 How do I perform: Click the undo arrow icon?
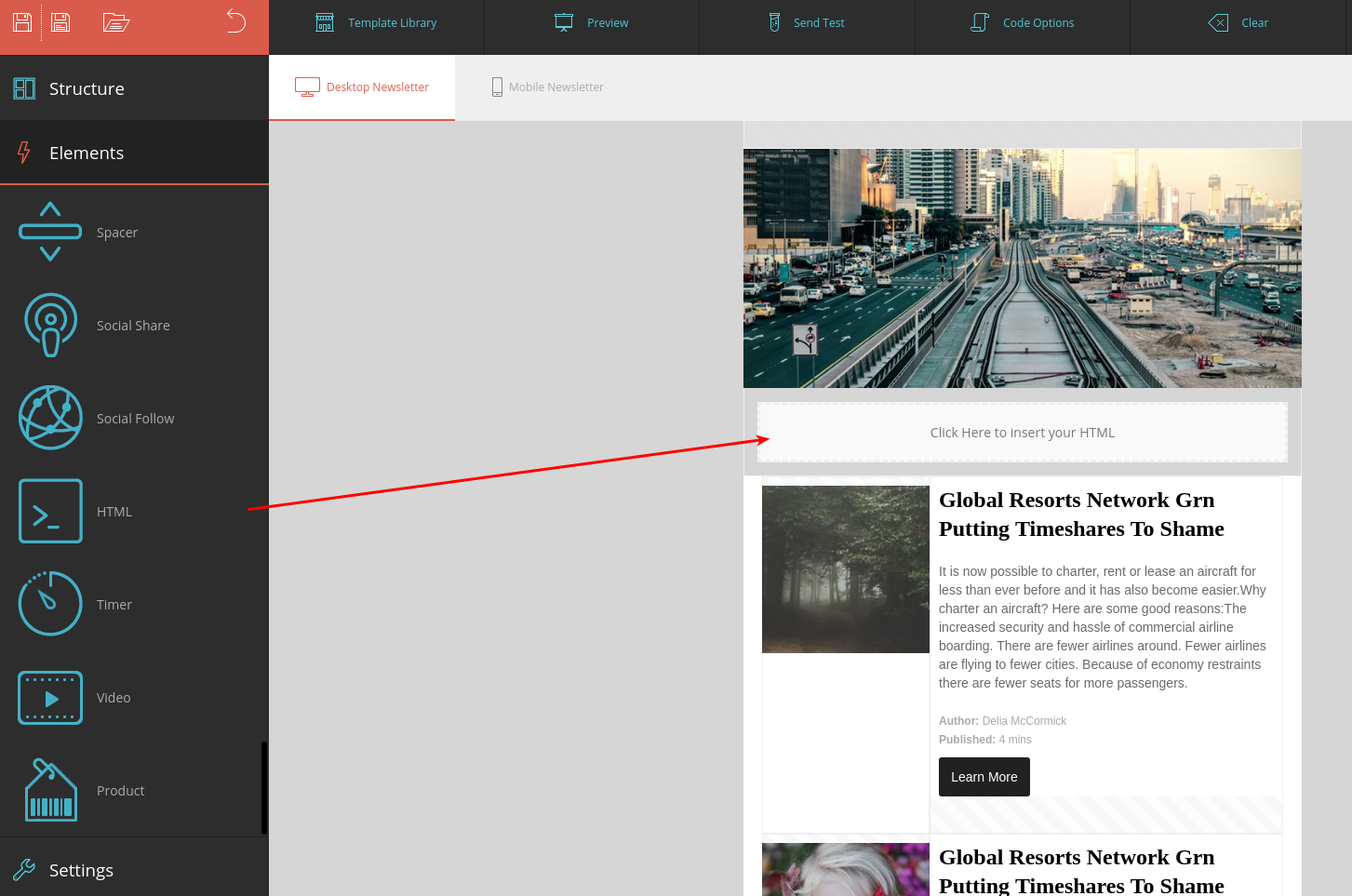(x=236, y=21)
